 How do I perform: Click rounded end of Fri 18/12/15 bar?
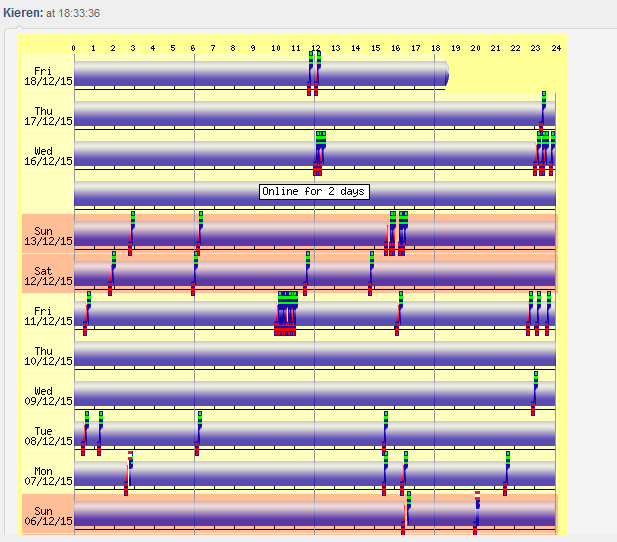tap(446, 74)
